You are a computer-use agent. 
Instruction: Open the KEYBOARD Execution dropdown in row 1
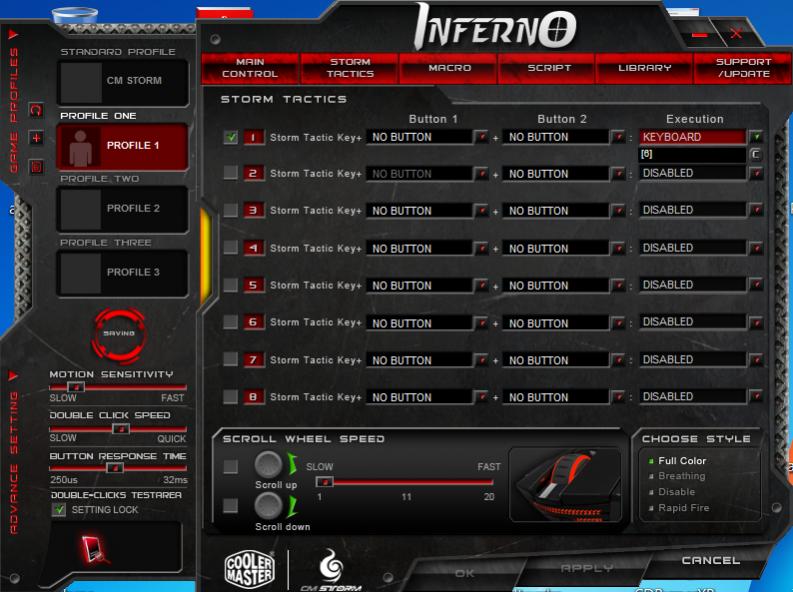[756, 137]
